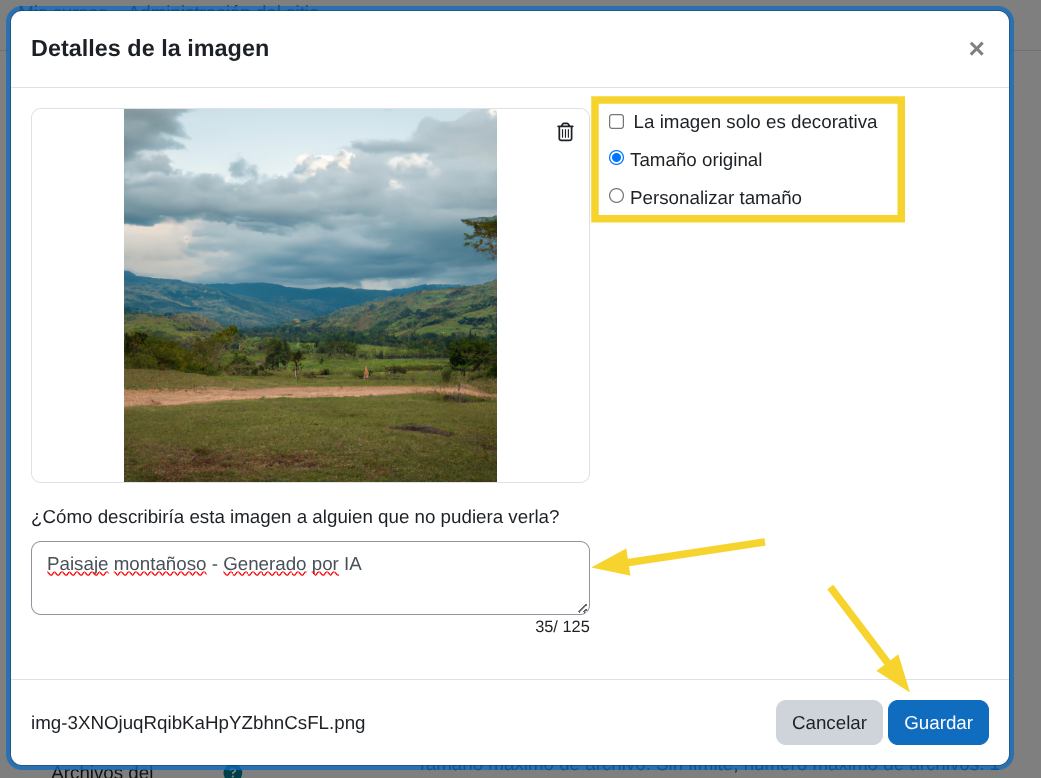
Task: Select the 'Tamaño original' option
Action: click(616, 158)
